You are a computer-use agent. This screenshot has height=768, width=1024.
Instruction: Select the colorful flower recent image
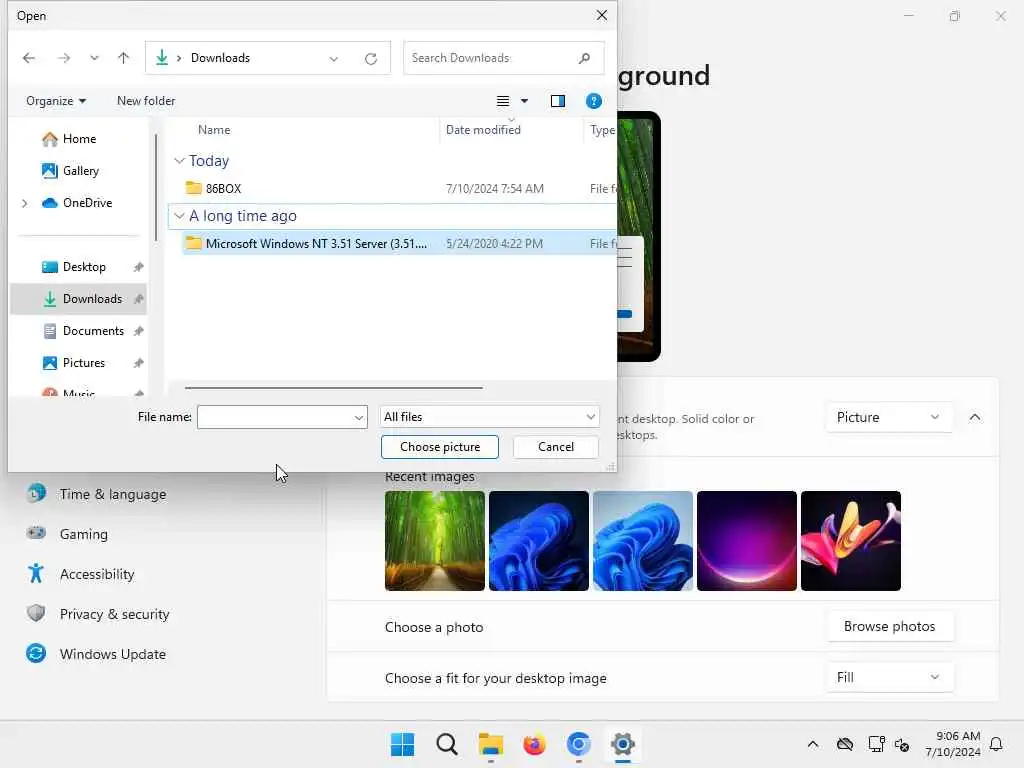(850, 541)
